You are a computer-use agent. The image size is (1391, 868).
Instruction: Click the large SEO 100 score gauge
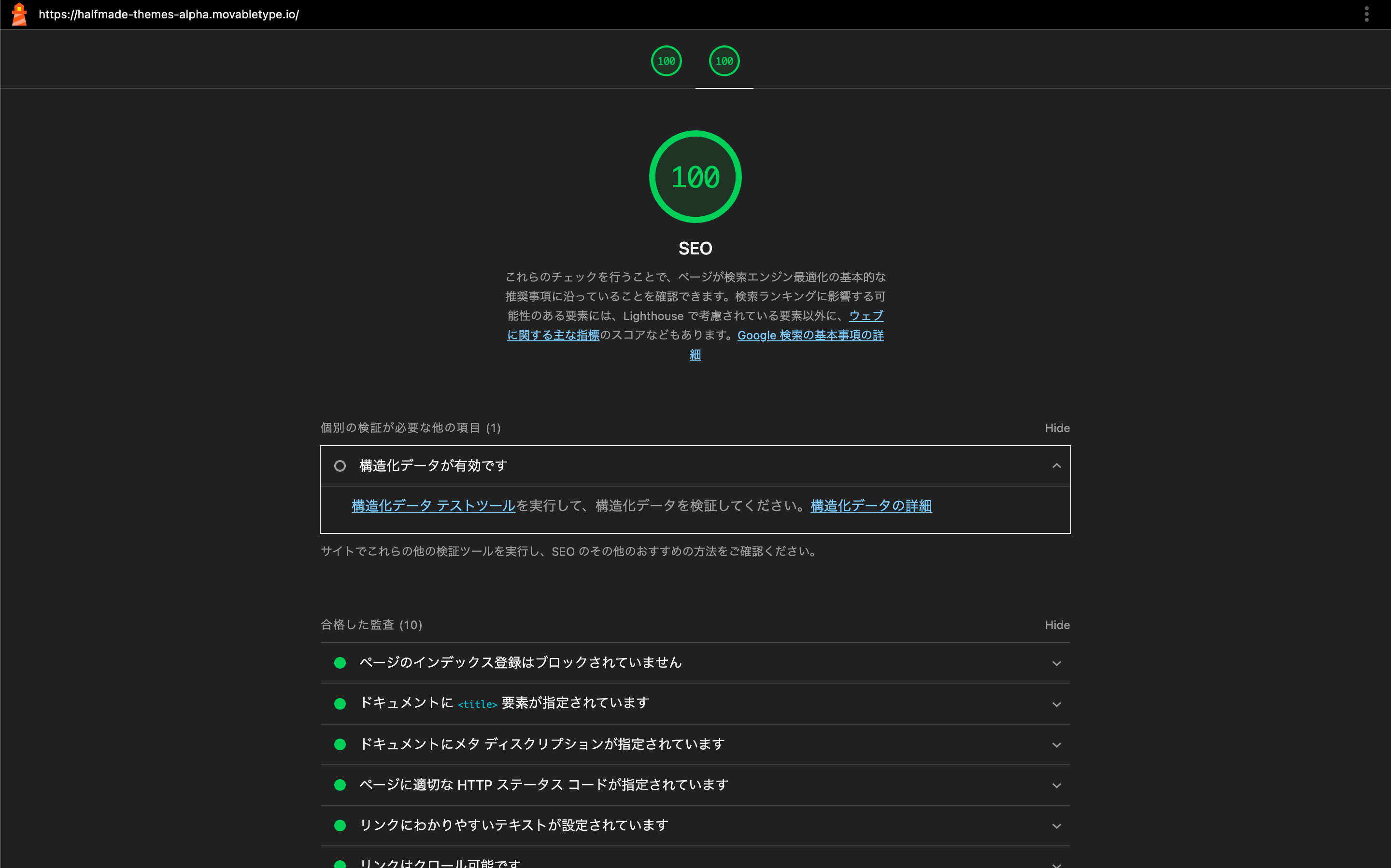click(695, 177)
